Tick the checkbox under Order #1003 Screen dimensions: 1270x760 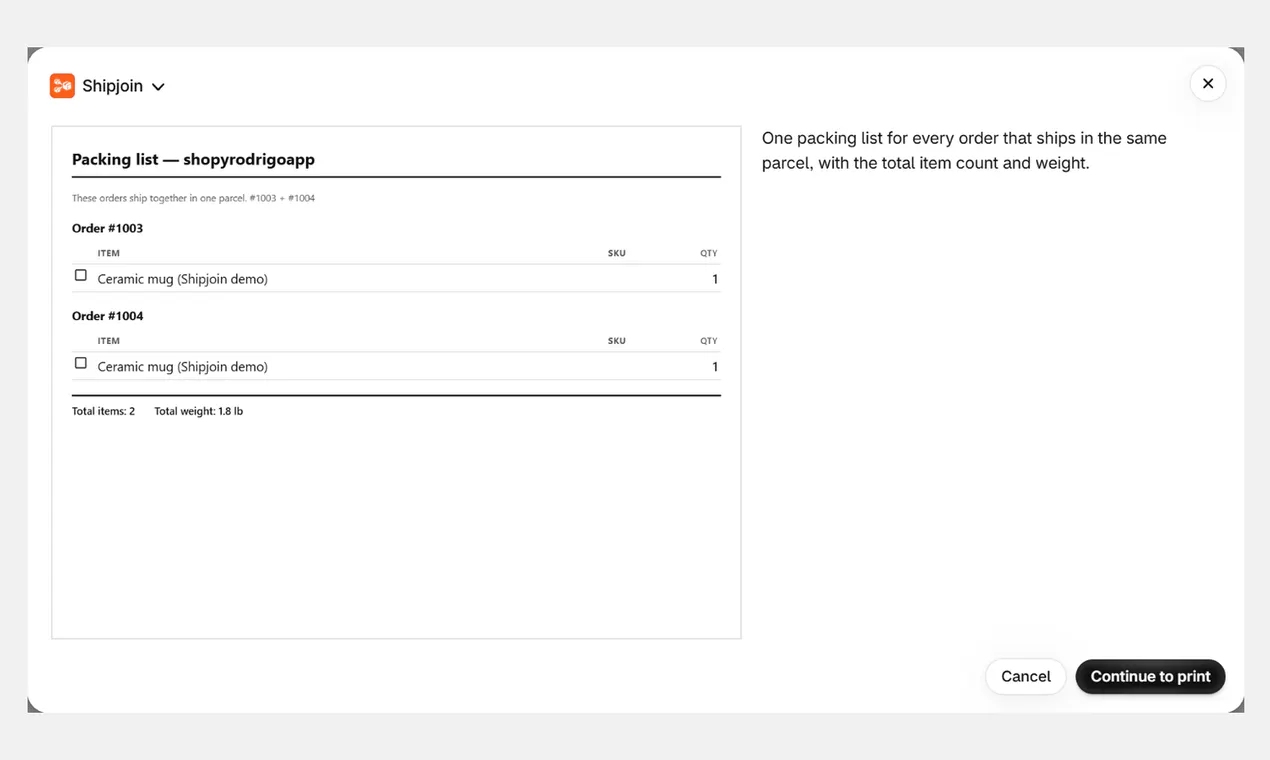click(81, 275)
